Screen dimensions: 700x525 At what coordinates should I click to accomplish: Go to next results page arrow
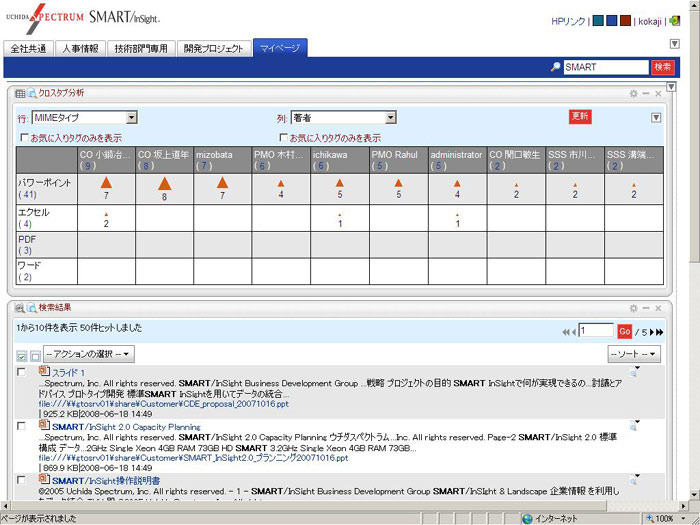coord(652,332)
